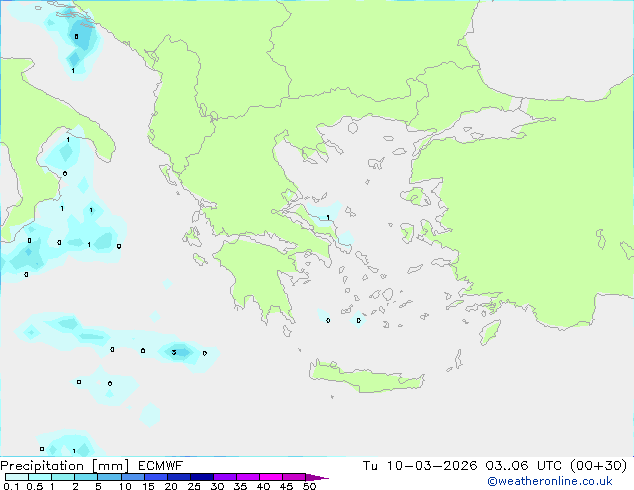This screenshot has height=490, width=634.
Task: Click the 40–45 mm bright magenta legend swatch
Action: pos(271,477)
